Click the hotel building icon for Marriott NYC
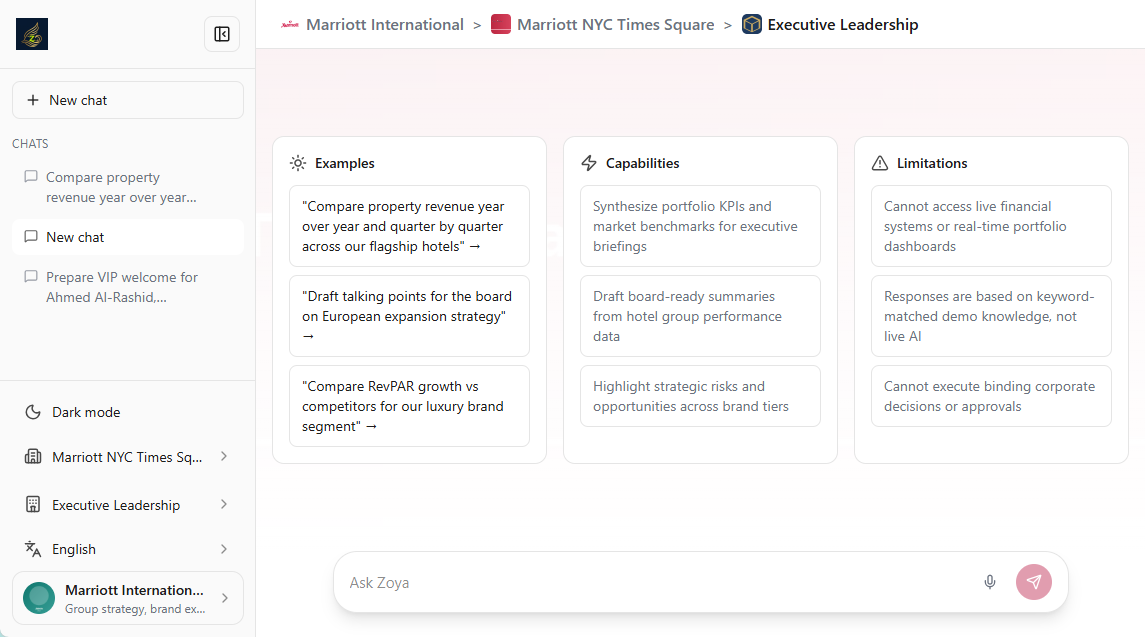 tap(33, 457)
